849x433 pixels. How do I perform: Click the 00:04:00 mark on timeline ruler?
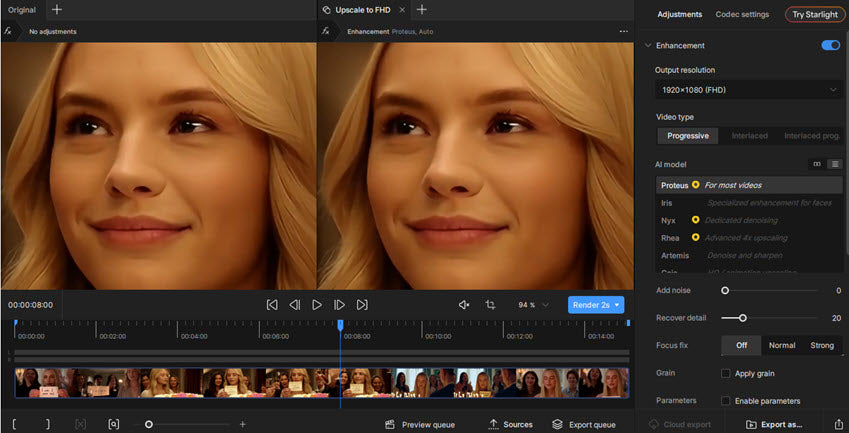coord(194,336)
